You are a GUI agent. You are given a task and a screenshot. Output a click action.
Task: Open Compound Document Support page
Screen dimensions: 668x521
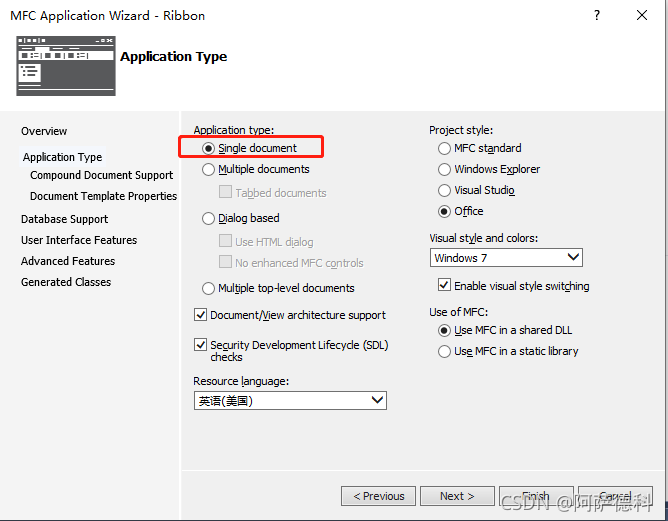(101, 176)
